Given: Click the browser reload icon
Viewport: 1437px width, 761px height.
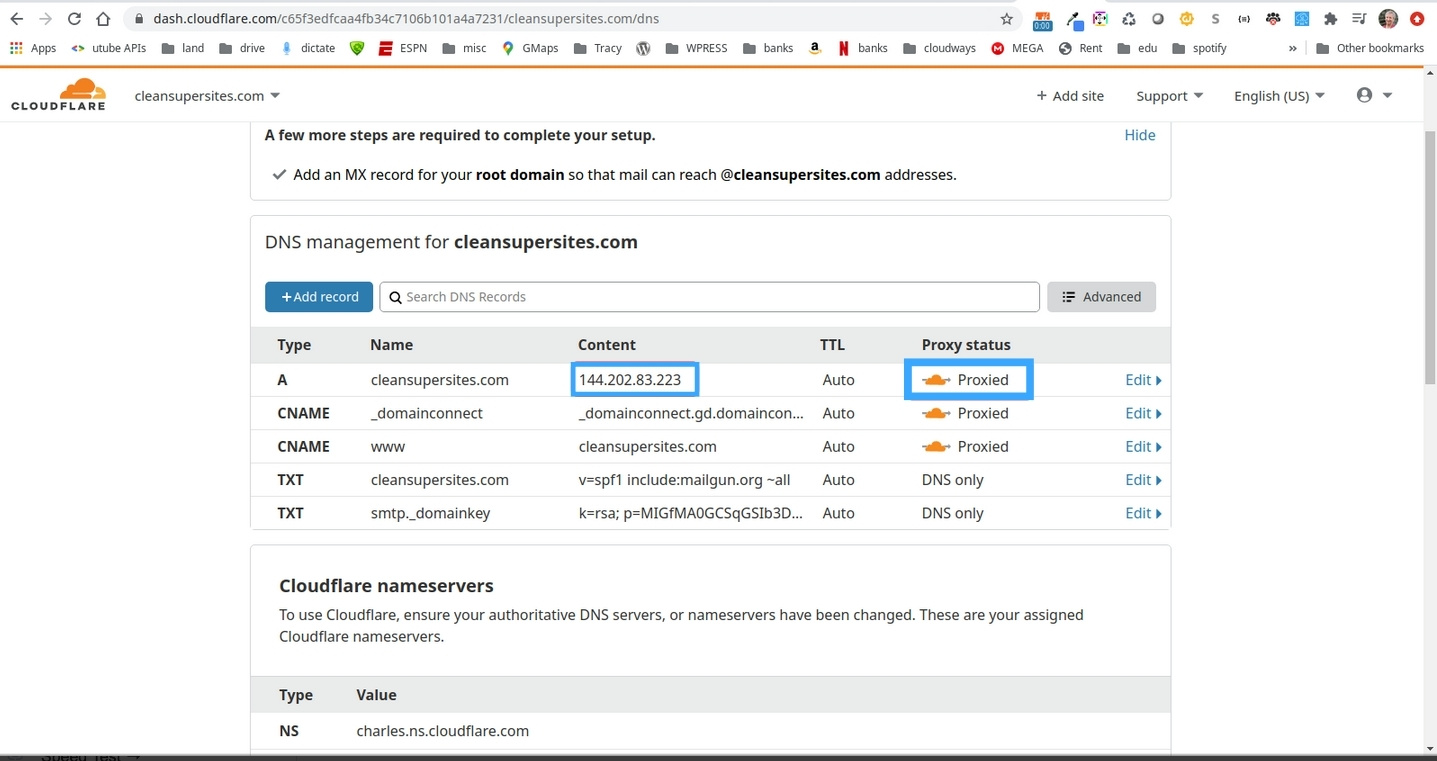Looking at the screenshot, I should point(74,19).
